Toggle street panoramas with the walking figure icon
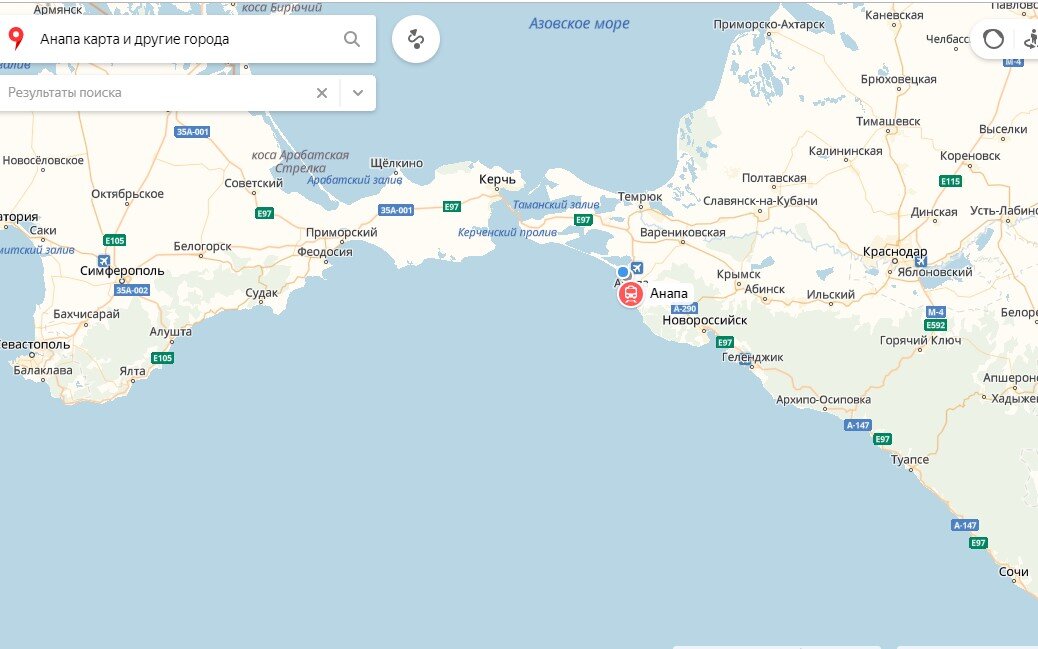This screenshot has width=1038, height=649. click(x=1031, y=39)
